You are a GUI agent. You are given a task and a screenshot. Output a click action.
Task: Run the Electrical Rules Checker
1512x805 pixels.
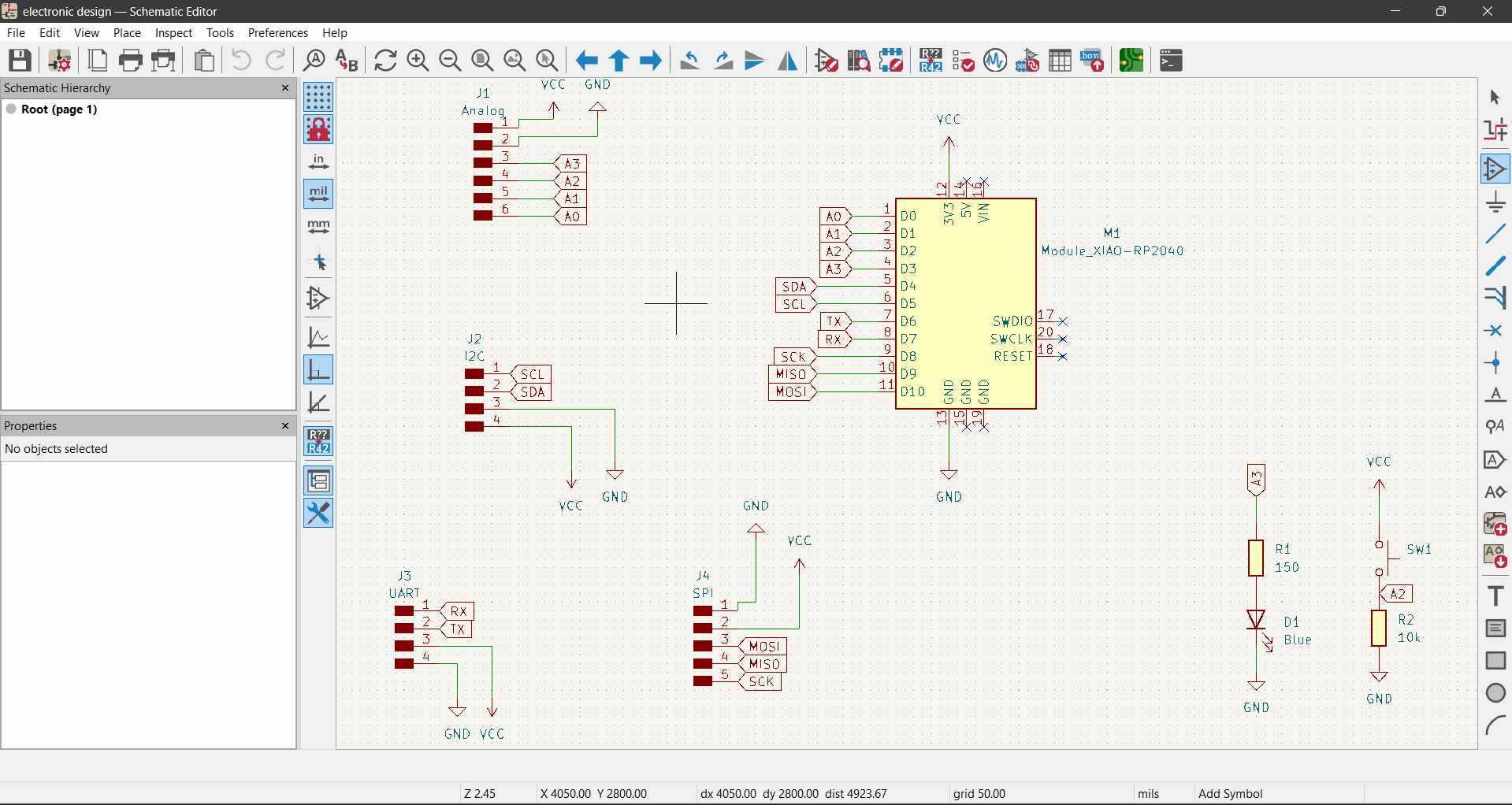click(964, 60)
